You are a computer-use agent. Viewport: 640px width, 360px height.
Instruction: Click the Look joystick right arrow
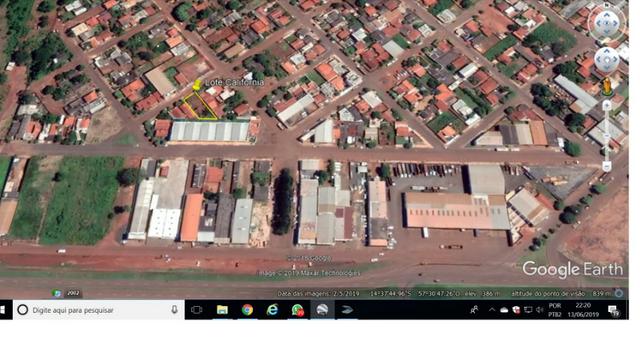click(x=615, y=23)
